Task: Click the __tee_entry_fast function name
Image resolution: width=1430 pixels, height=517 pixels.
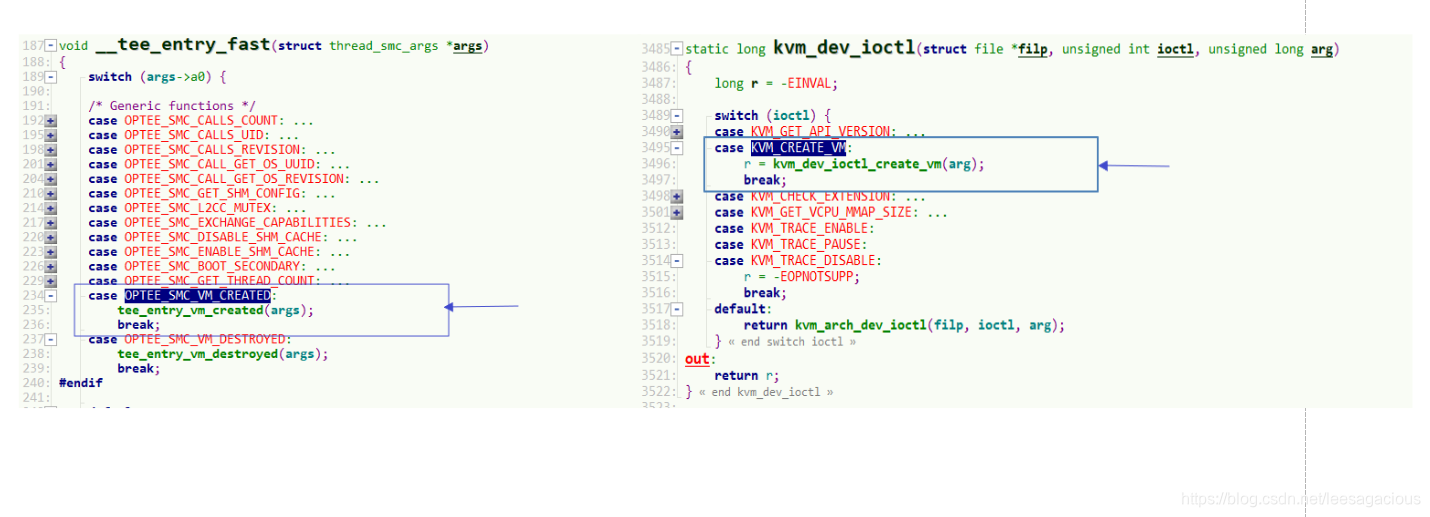Action: (183, 45)
